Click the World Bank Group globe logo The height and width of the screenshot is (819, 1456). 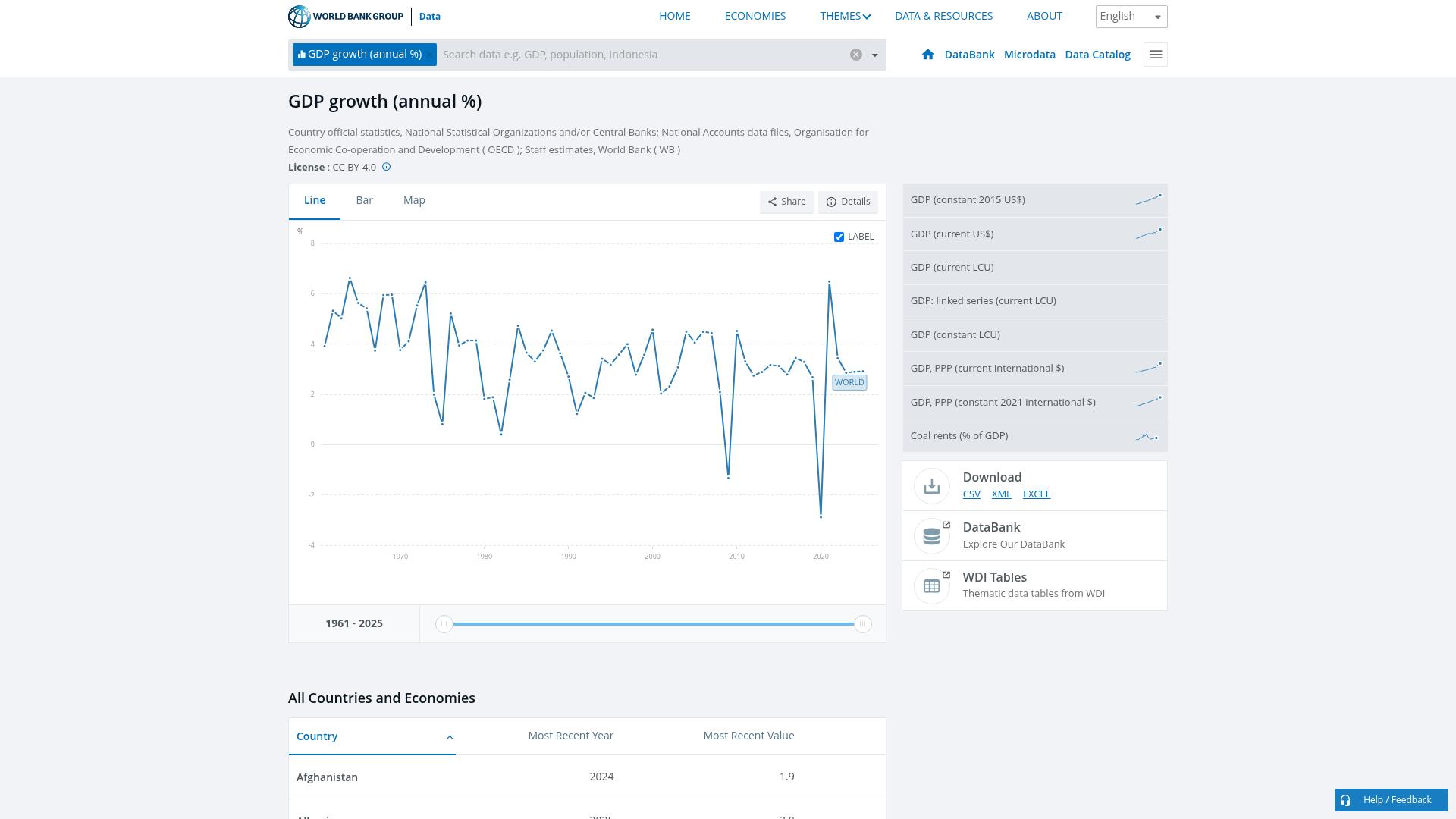tap(300, 16)
